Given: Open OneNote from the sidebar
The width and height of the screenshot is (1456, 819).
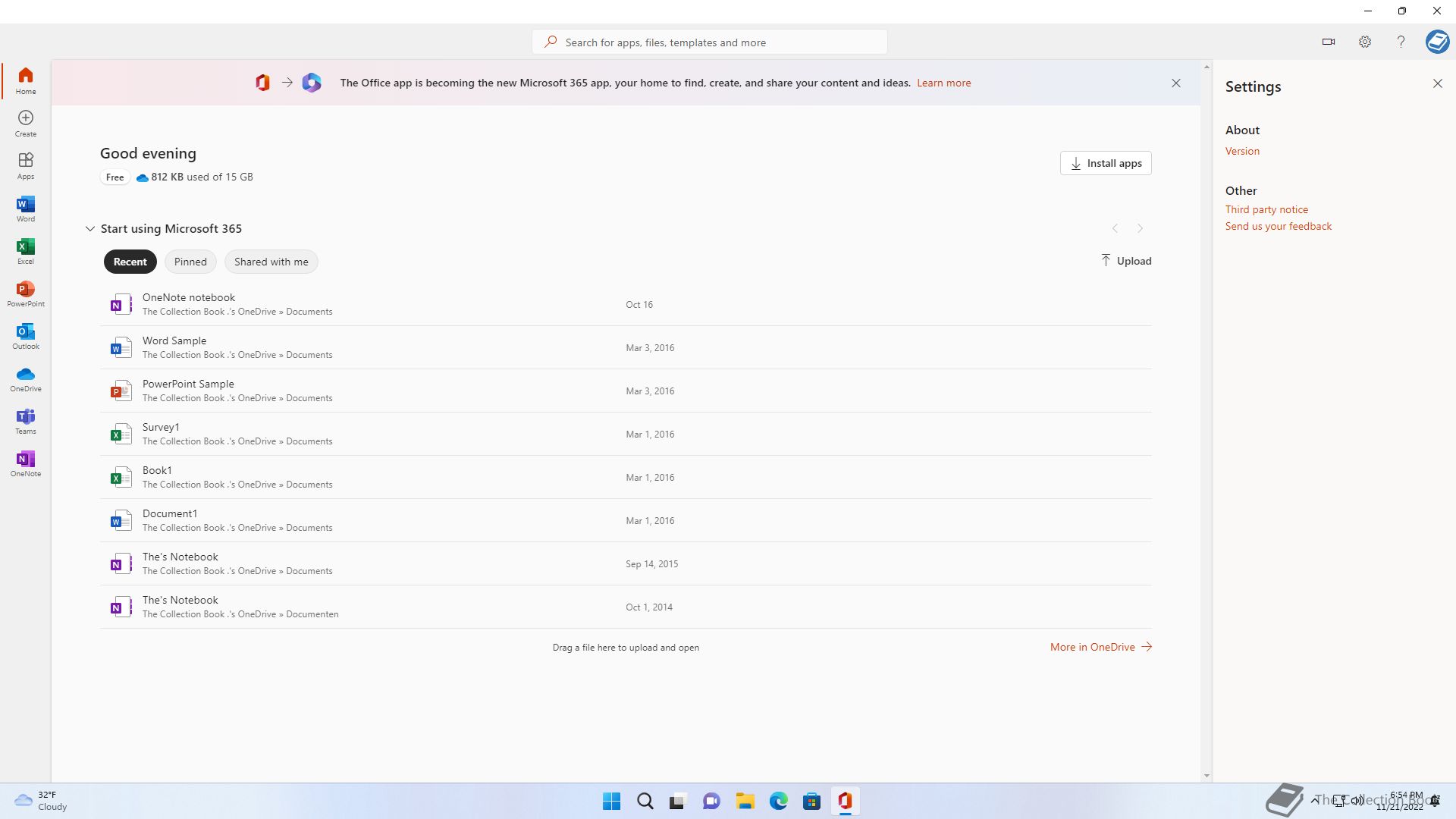Looking at the screenshot, I should tap(26, 463).
